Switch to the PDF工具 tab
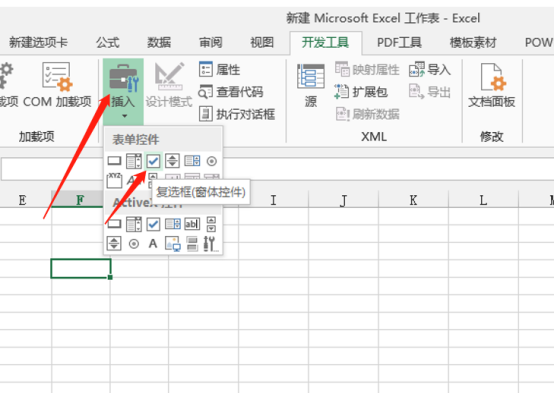The height and width of the screenshot is (394, 554). [399, 43]
